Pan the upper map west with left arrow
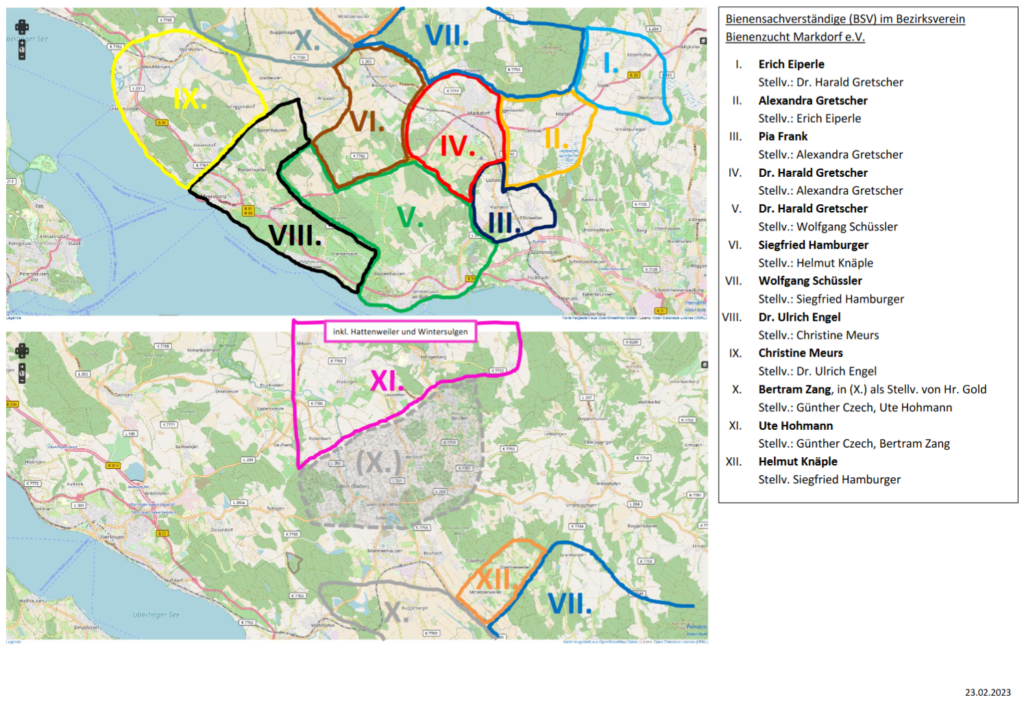 [18, 27]
